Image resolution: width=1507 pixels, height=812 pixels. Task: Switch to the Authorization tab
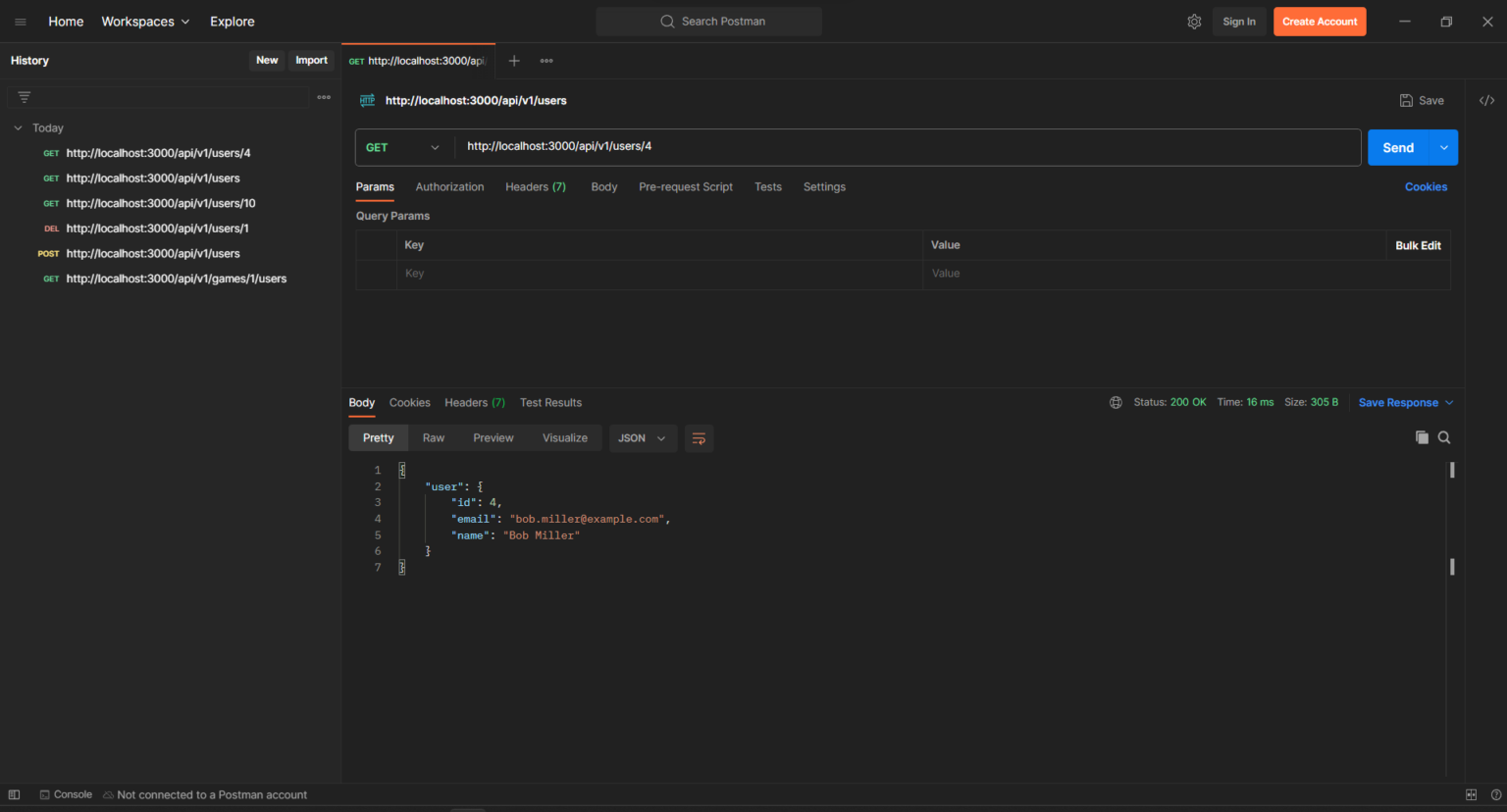click(449, 187)
